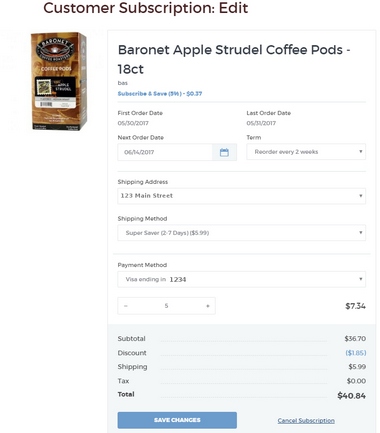Click the quantity value field showing 5
The height and width of the screenshot is (433, 380).
(x=166, y=306)
